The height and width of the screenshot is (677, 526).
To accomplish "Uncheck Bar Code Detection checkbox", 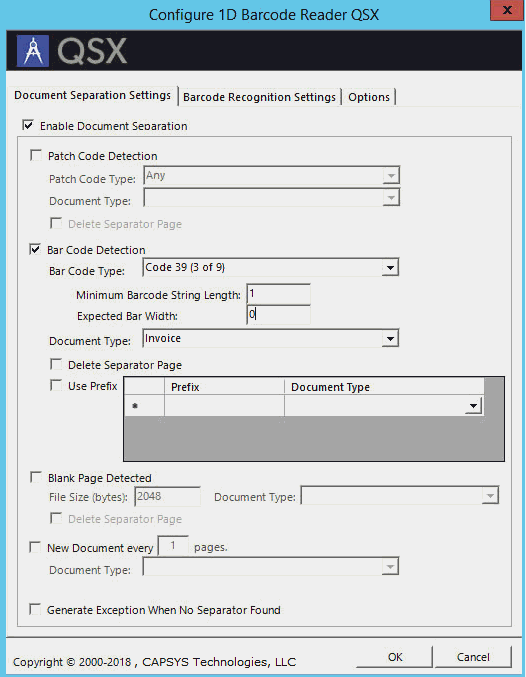I will click(35, 250).
